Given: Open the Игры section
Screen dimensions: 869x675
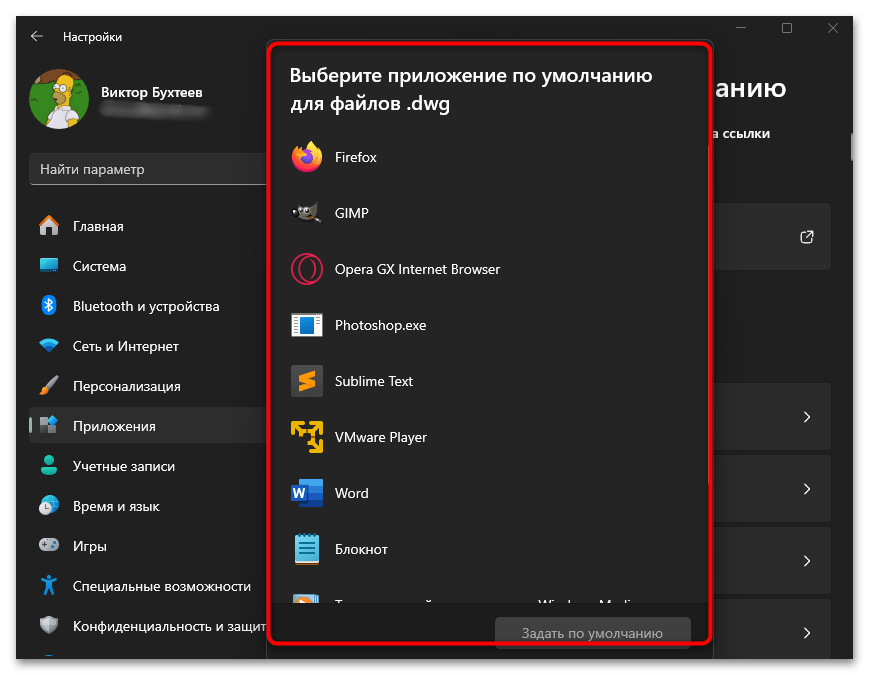Looking at the screenshot, I should [x=148, y=545].
